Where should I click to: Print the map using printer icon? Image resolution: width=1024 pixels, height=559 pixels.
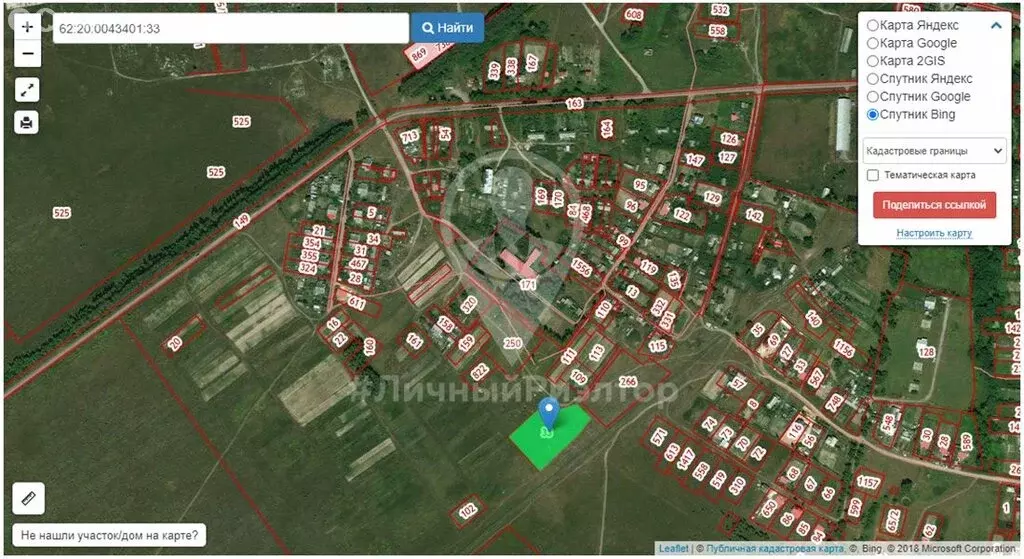pos(27,122)
